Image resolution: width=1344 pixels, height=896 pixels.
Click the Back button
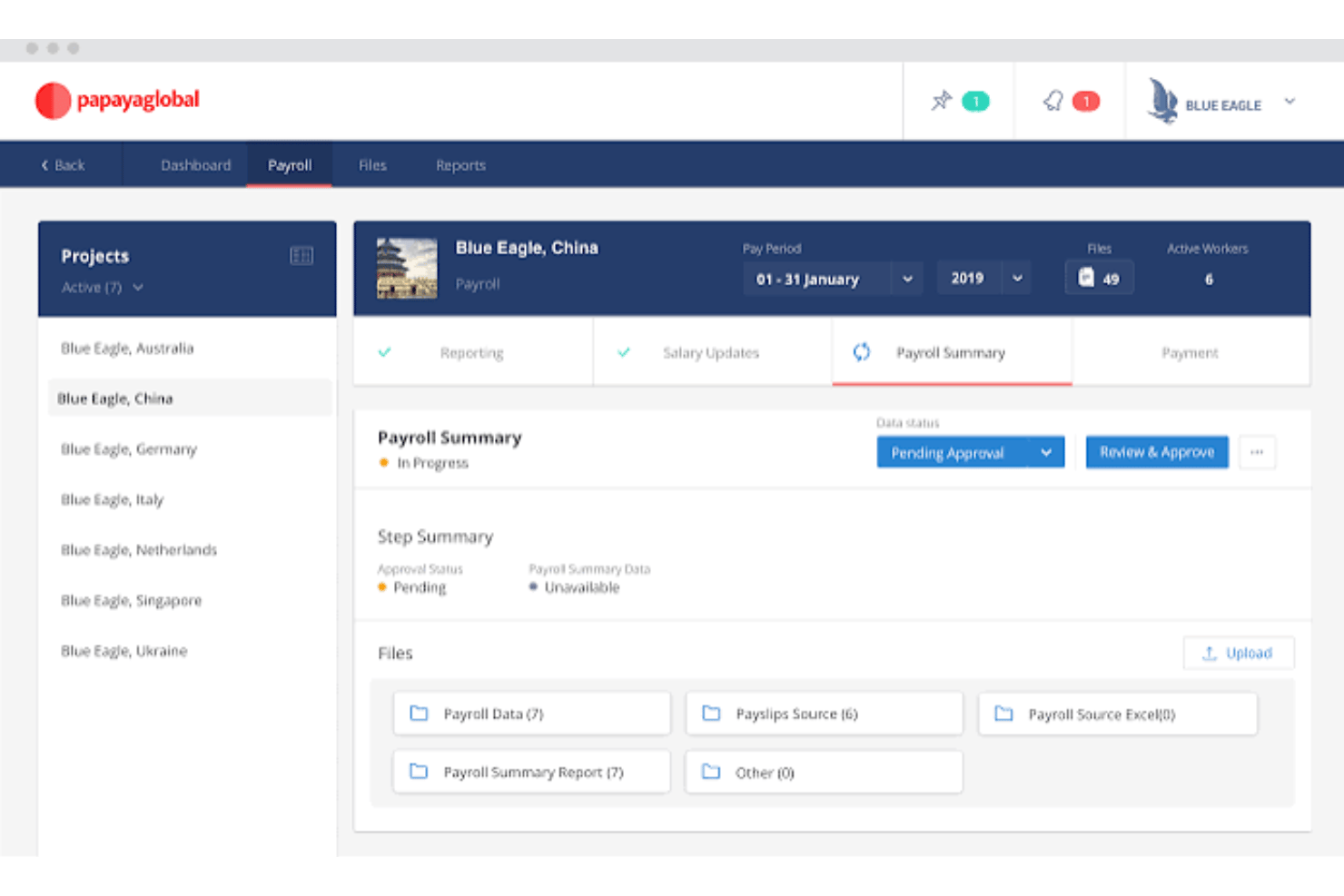[63, 165]
